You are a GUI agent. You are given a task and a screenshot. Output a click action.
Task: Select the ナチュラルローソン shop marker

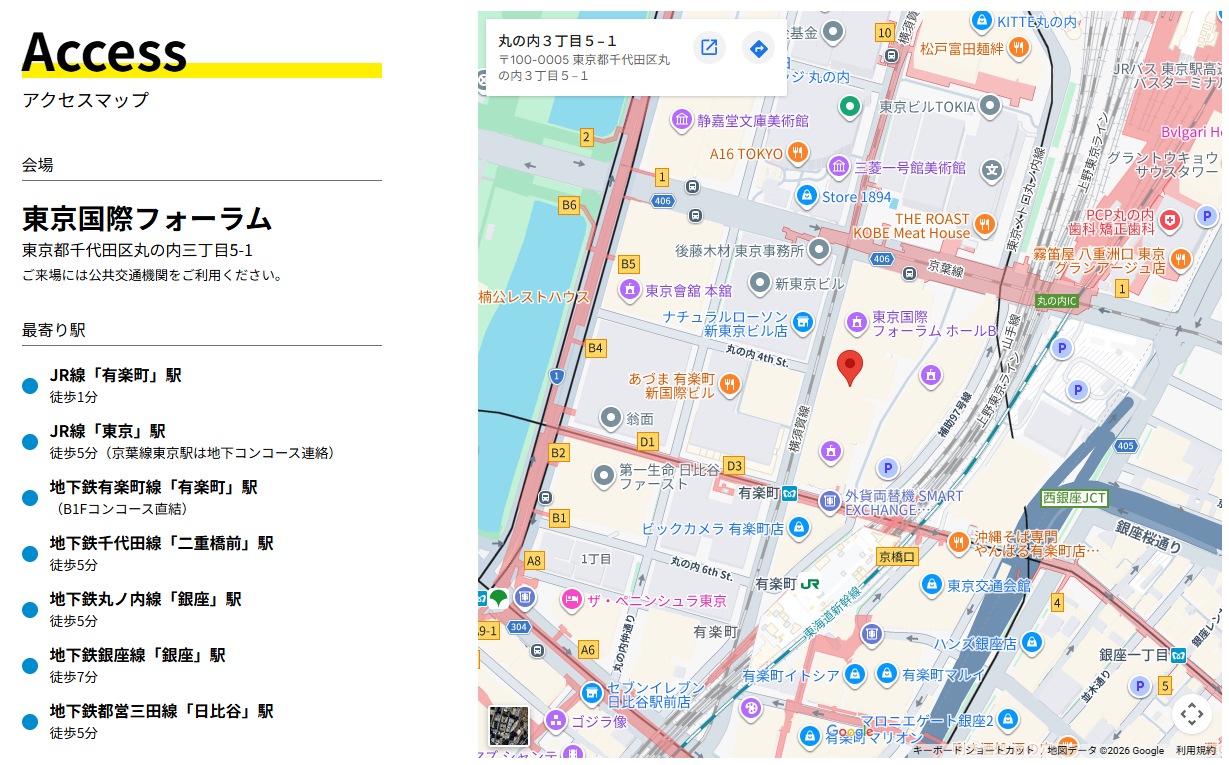point(803,322)
